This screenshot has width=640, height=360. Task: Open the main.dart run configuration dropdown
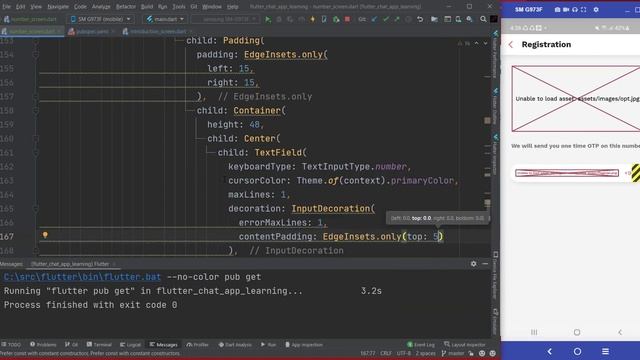165,19
